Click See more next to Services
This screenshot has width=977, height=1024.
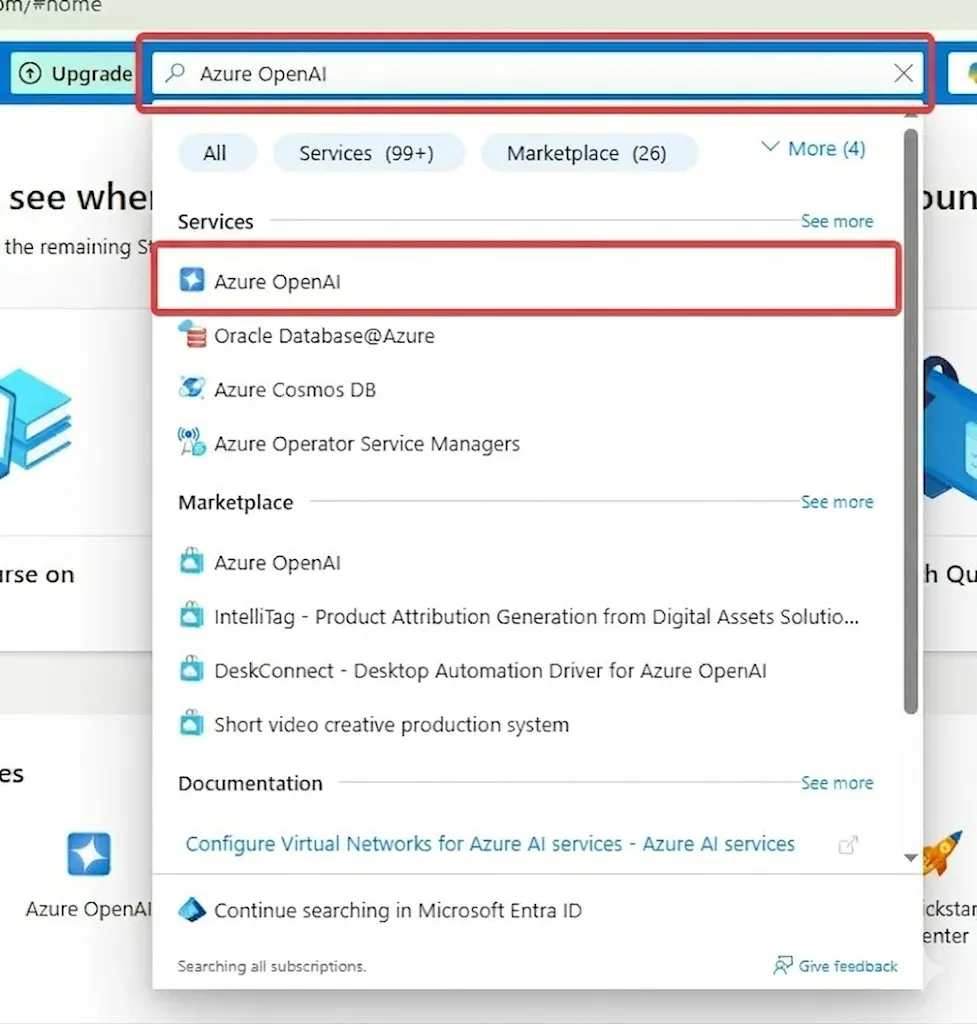(x=837, y=221)
